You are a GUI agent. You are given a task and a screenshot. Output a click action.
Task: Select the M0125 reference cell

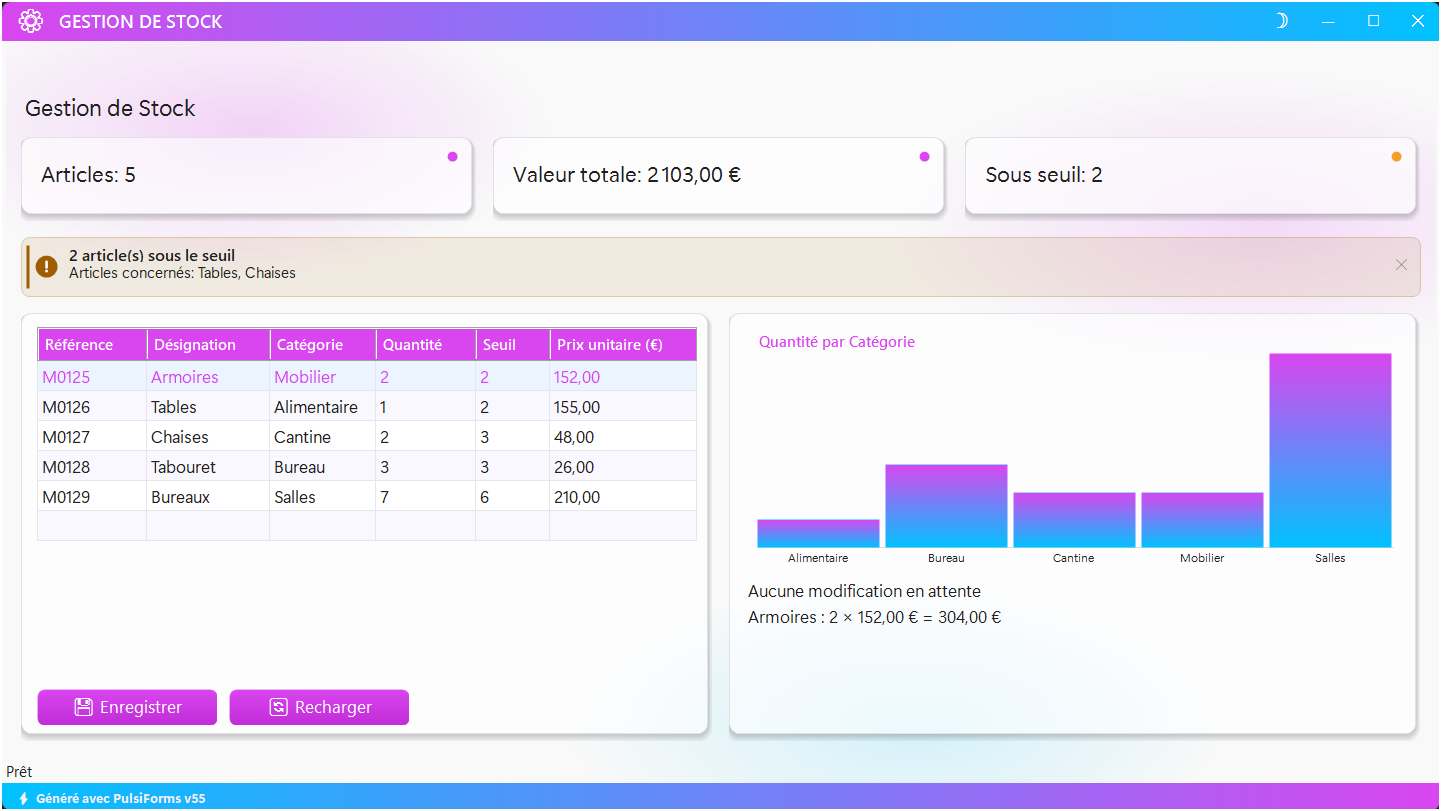(92, 377)
